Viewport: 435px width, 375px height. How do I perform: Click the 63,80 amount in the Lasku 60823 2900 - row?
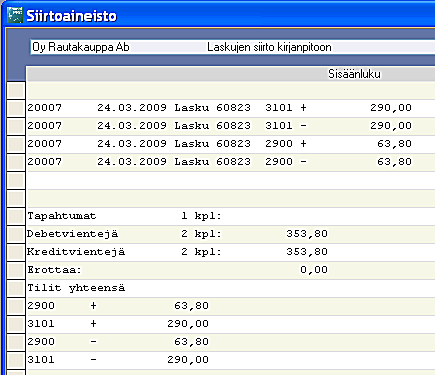pyautogui.click(x=394, y=162)
